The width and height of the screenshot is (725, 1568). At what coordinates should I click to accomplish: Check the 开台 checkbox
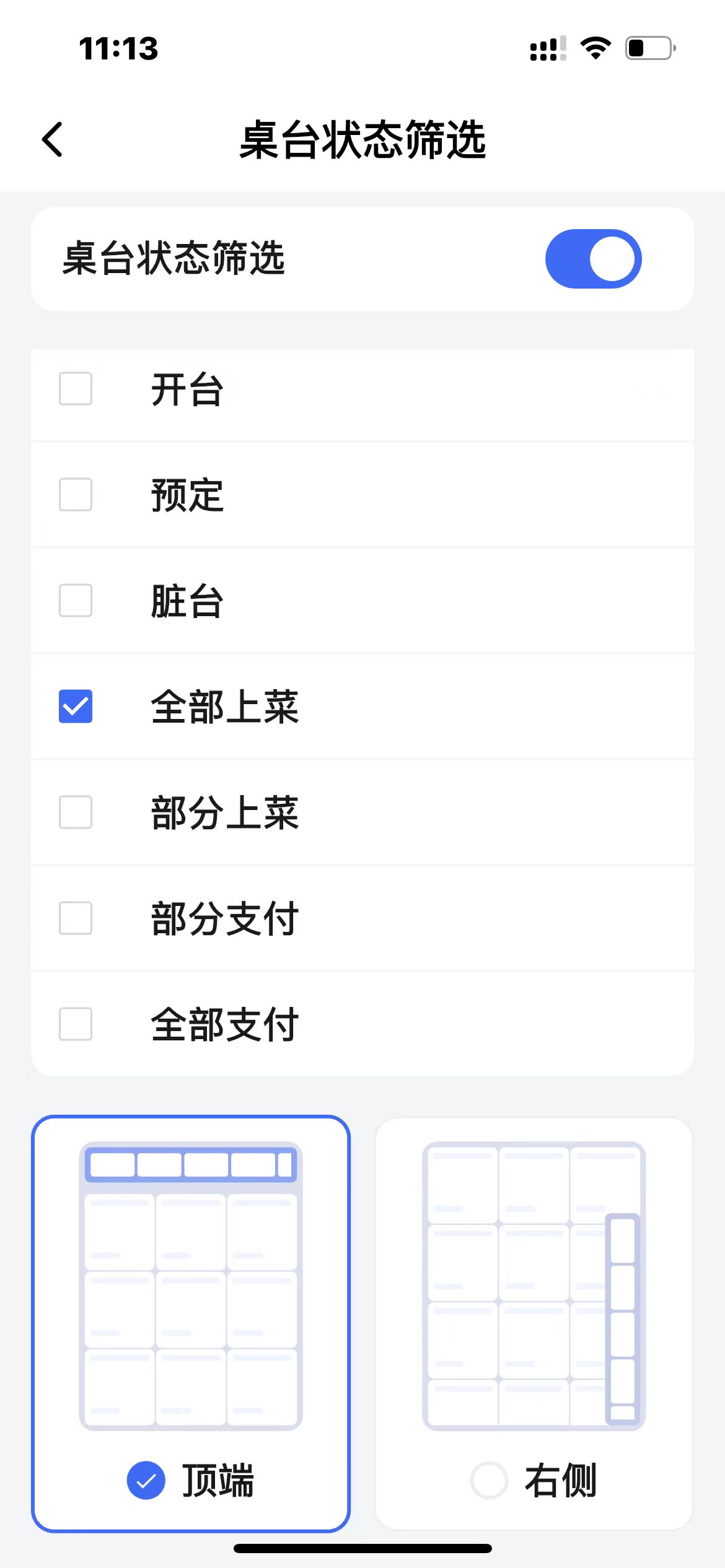(76, 389)
